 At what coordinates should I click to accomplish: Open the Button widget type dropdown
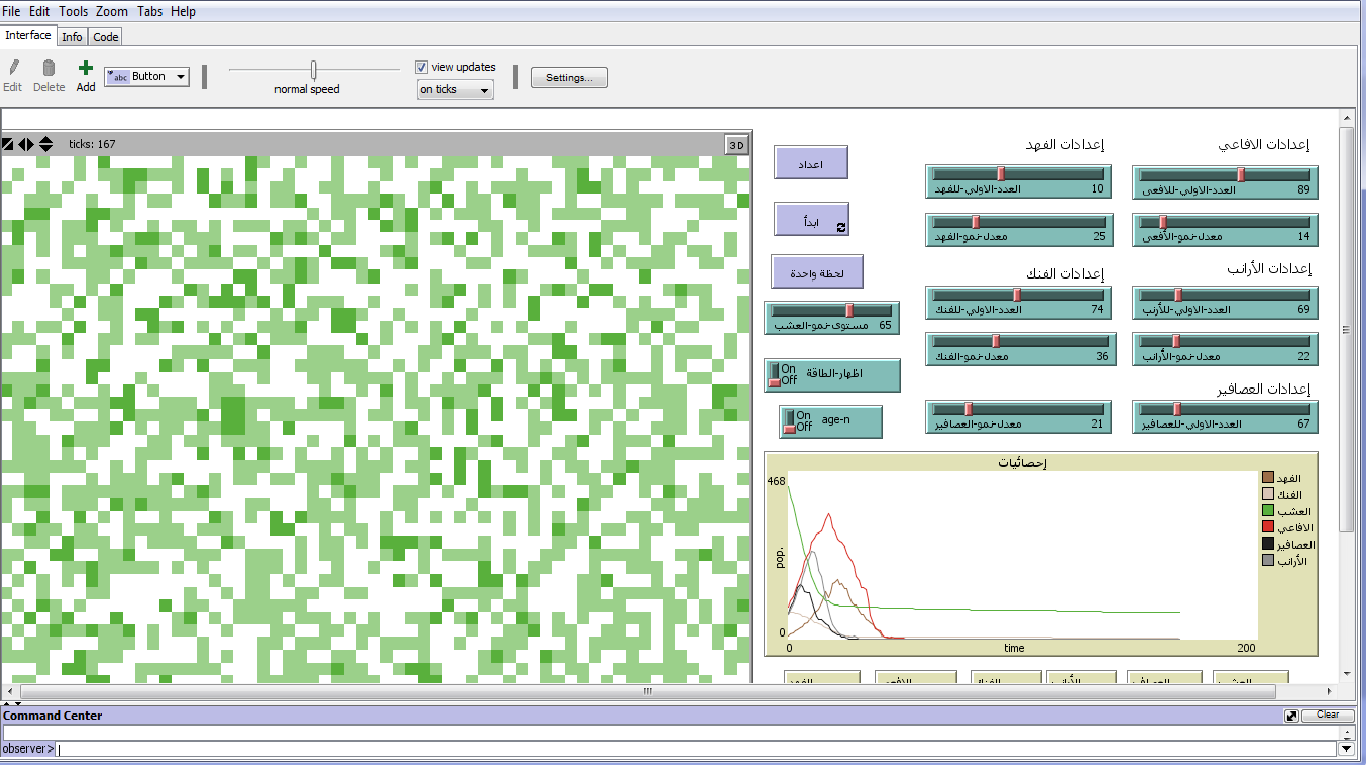[181, 77]
